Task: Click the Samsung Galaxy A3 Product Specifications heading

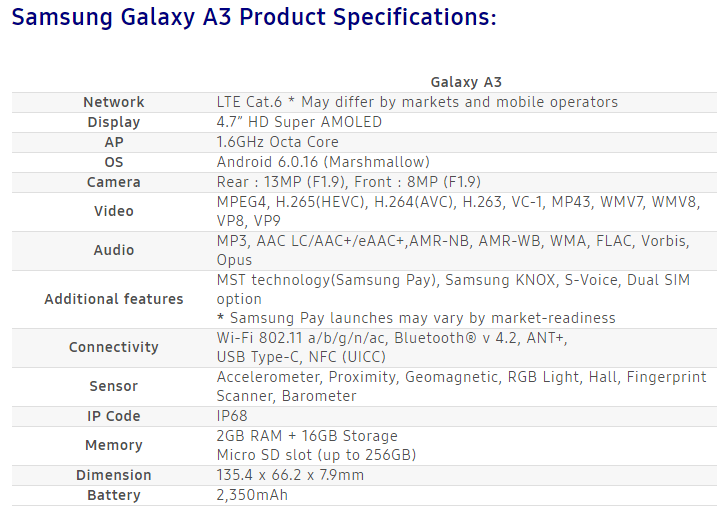Action: pos(254,18)
